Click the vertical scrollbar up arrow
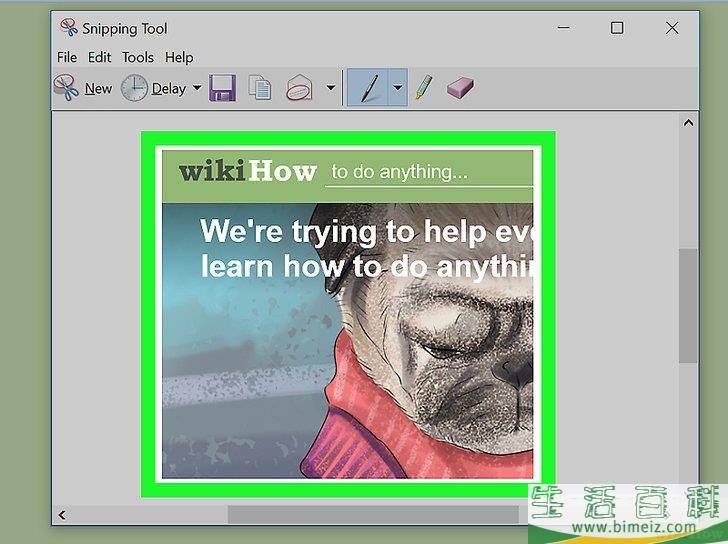This screenshot has width=728, height=544. coord(688,123)
